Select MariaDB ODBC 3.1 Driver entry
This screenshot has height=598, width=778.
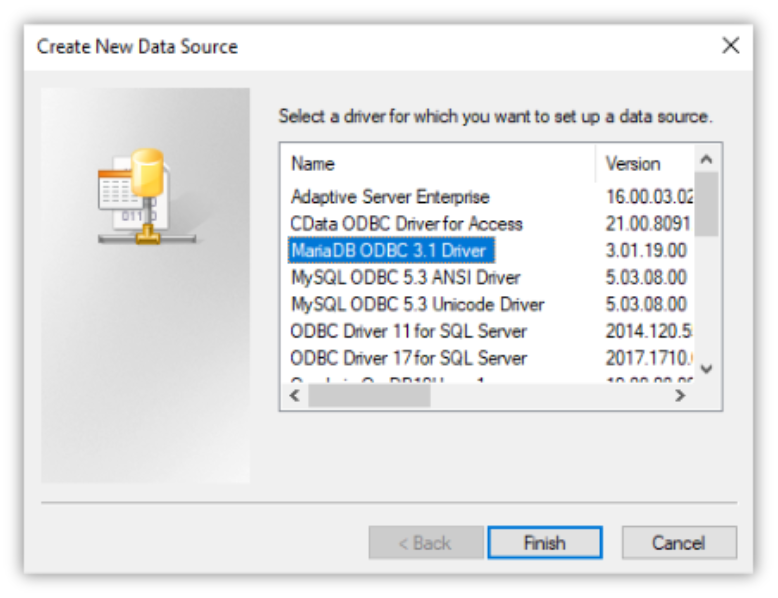tap(391, 251)
